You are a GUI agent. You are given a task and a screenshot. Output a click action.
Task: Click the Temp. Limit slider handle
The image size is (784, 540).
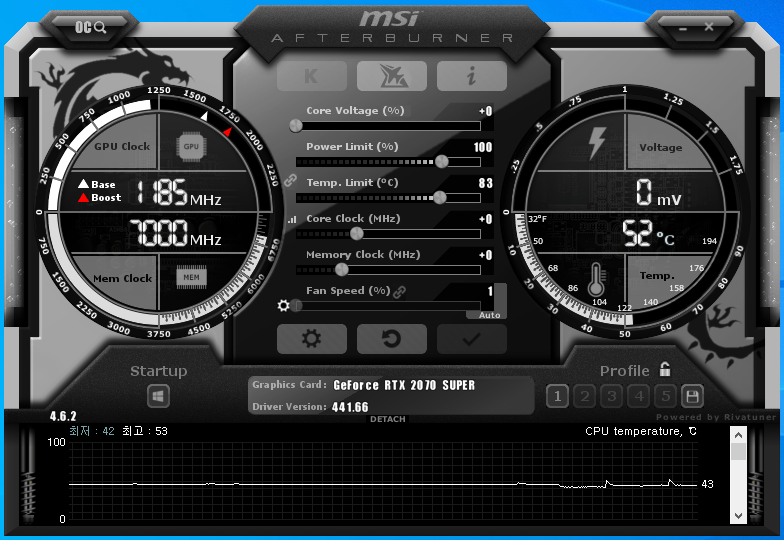point(440,198)
